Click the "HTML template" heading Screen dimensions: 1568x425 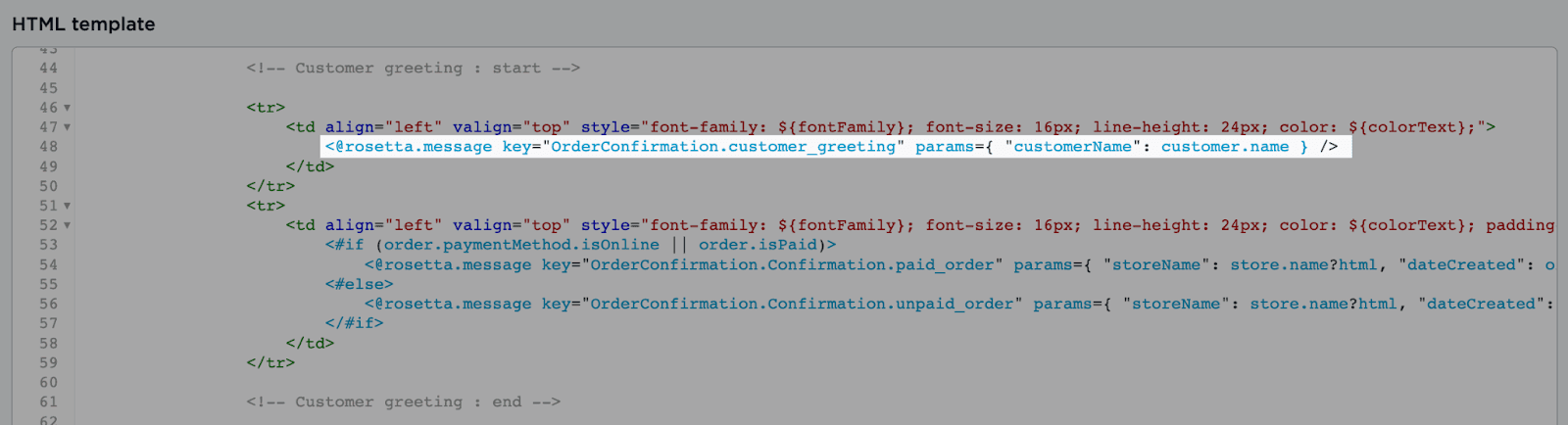(x=83, y=24)
